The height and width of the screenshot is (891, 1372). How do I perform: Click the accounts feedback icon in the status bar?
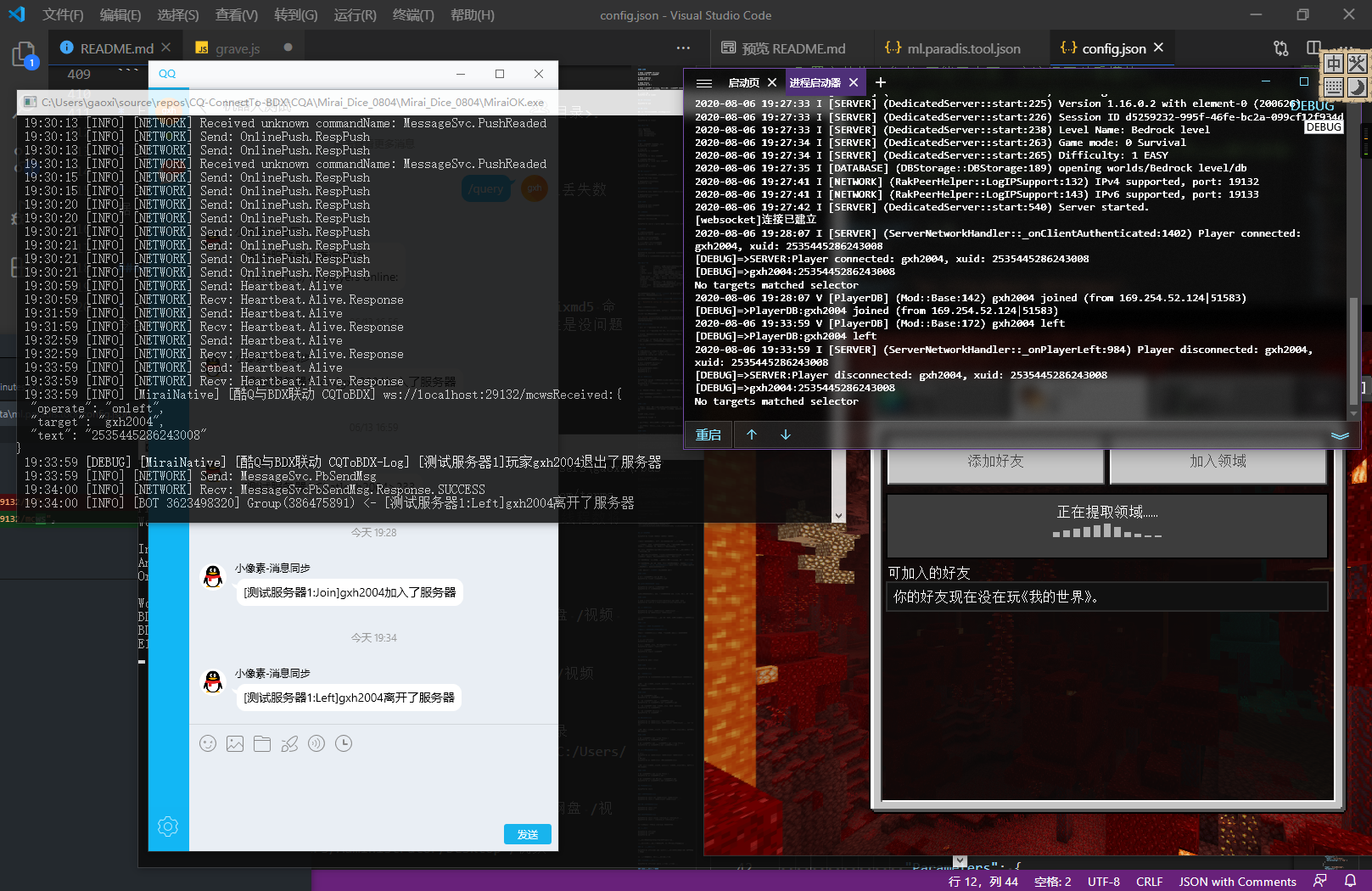[x=1321, y=881]
